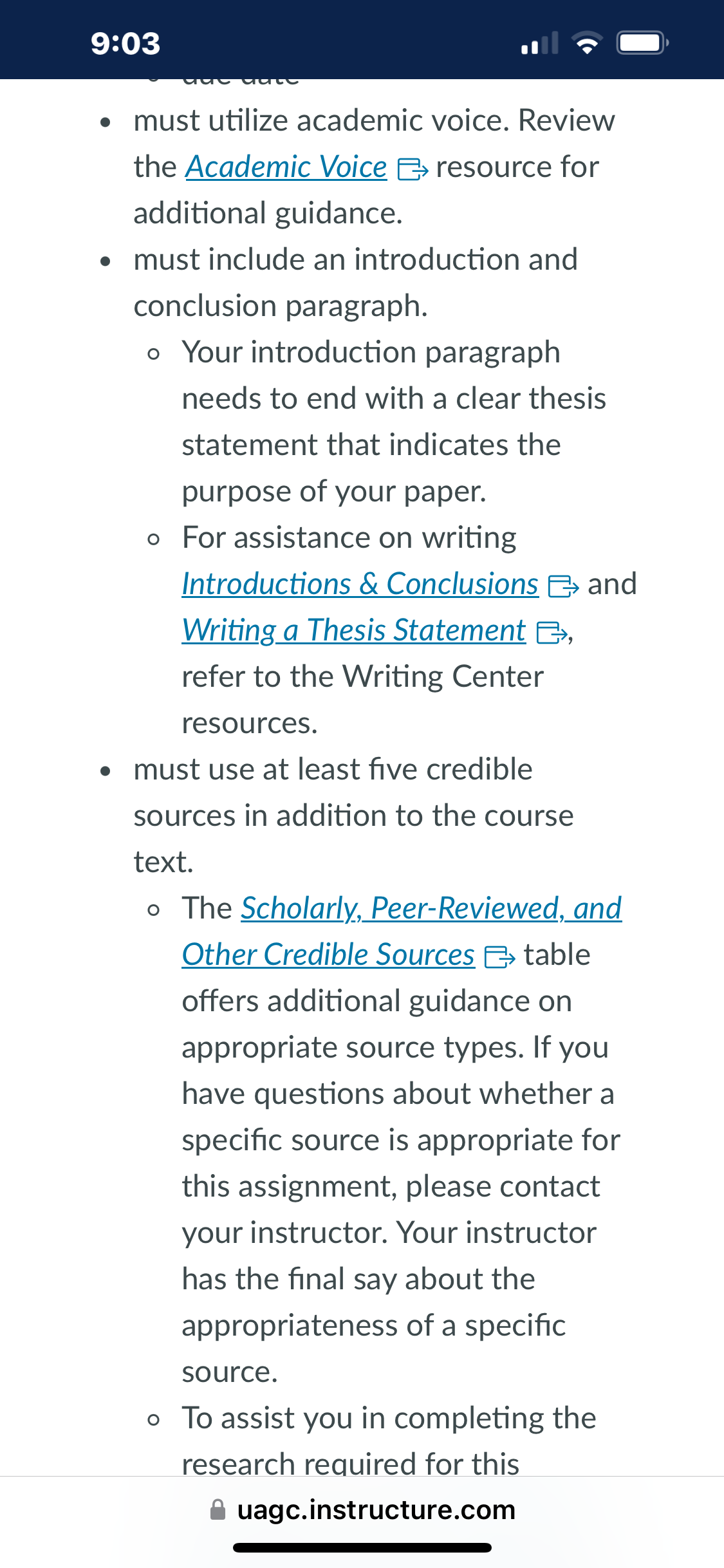Tap external-link icon beside Academic Voice
The width and height of the screenshot is (724, 1568).
point(413,169)
